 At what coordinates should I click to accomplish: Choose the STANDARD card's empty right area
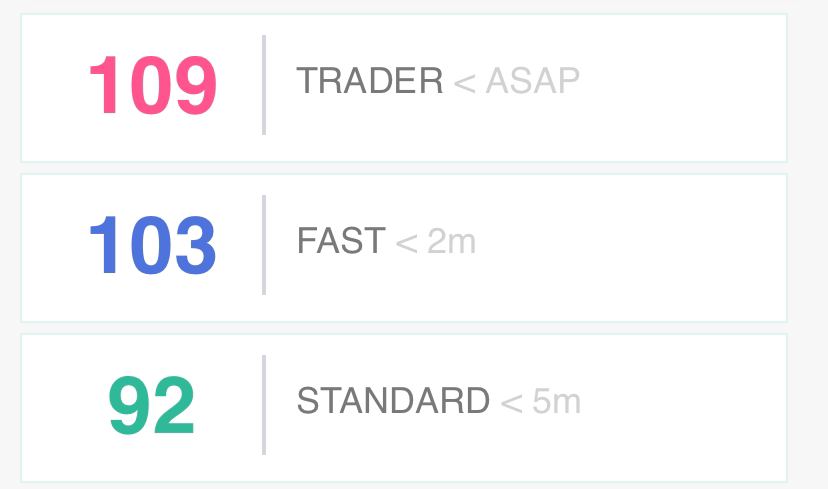coord(684,408)
